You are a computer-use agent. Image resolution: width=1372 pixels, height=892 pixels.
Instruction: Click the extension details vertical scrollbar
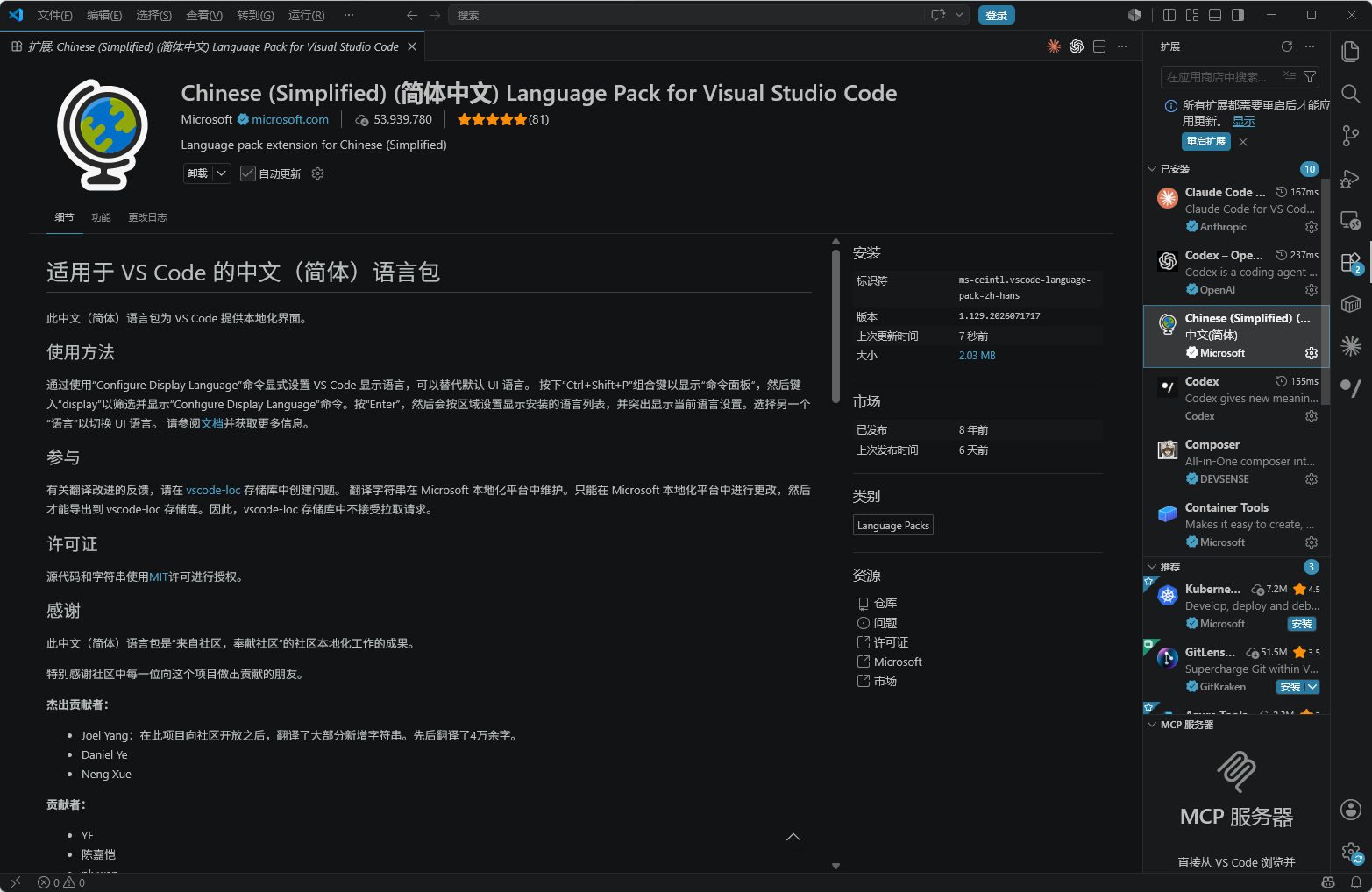click(835, 326)
